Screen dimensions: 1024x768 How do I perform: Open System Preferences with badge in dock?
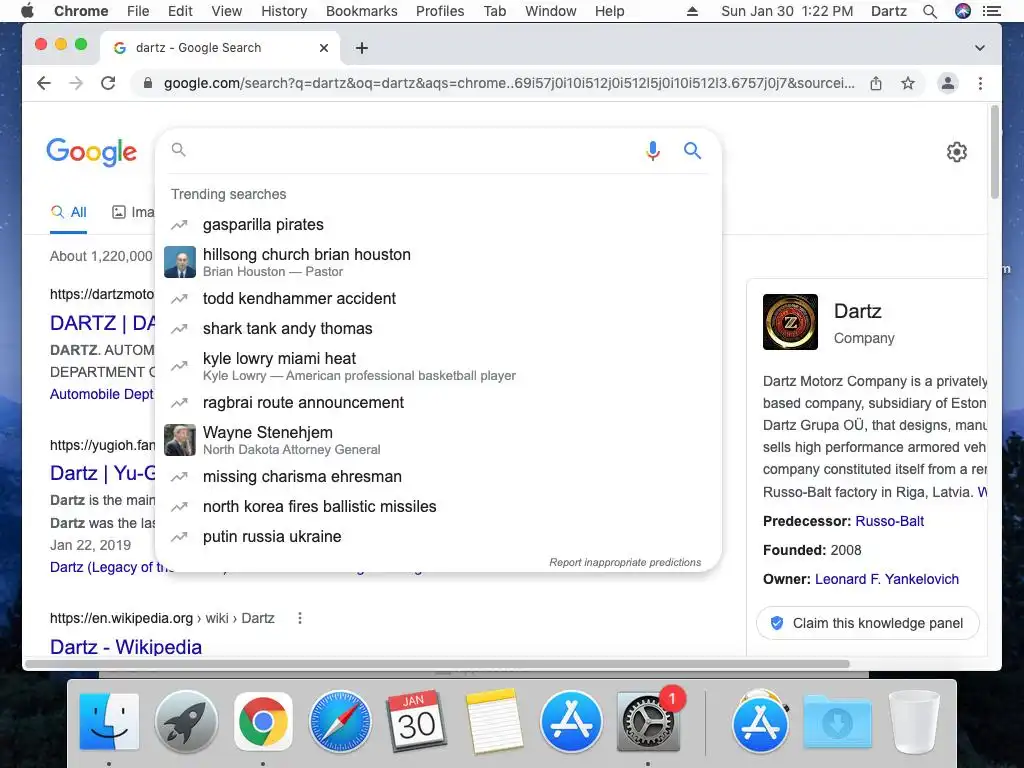coord(648,721)
